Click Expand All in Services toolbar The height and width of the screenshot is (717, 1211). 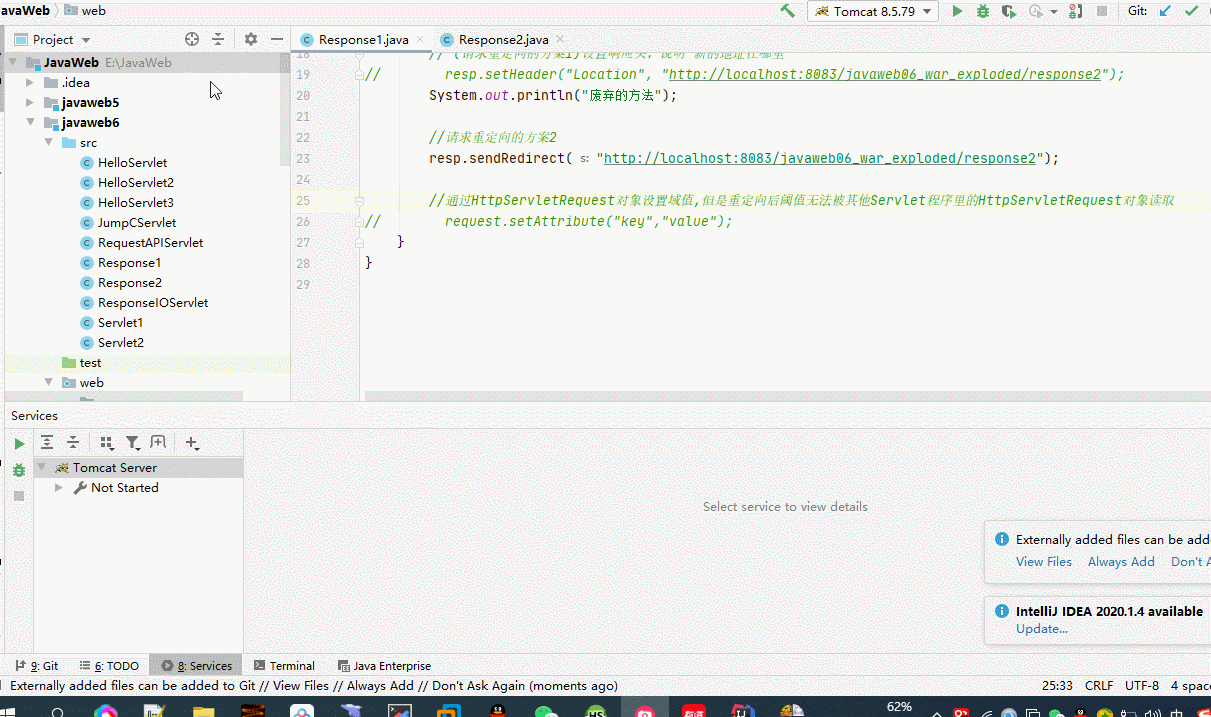[x=47, y=442]
